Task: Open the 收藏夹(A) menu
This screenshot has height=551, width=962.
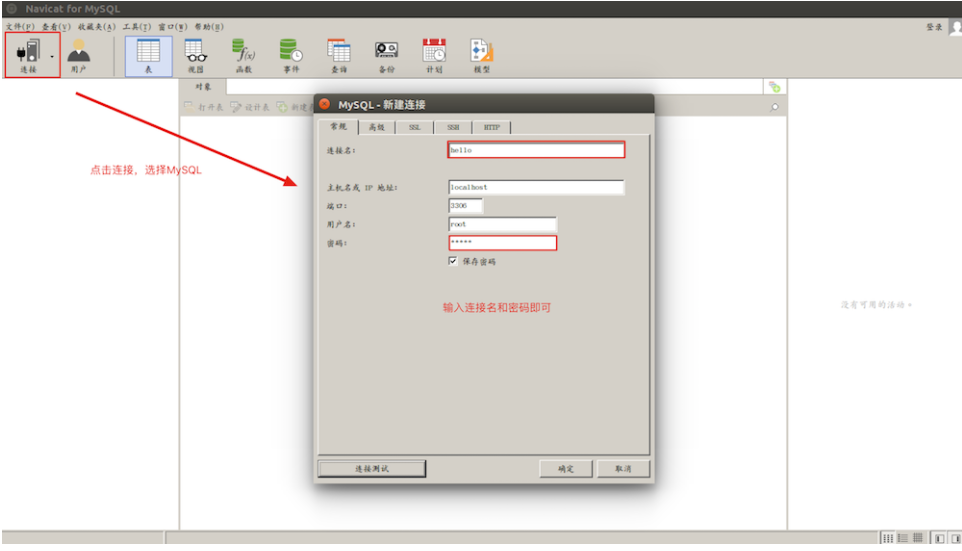Action: tap(96, 27)
